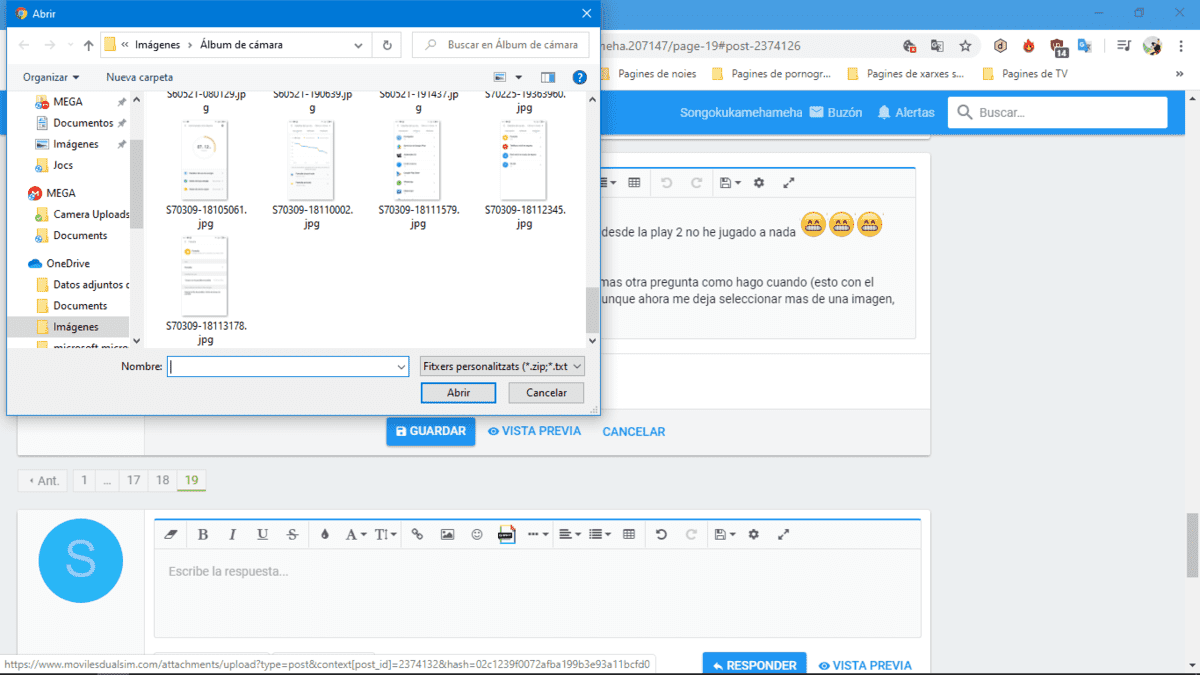The image size is (1200, 675).
Task: Open Alertas notifications
Action: click(906, 112)
